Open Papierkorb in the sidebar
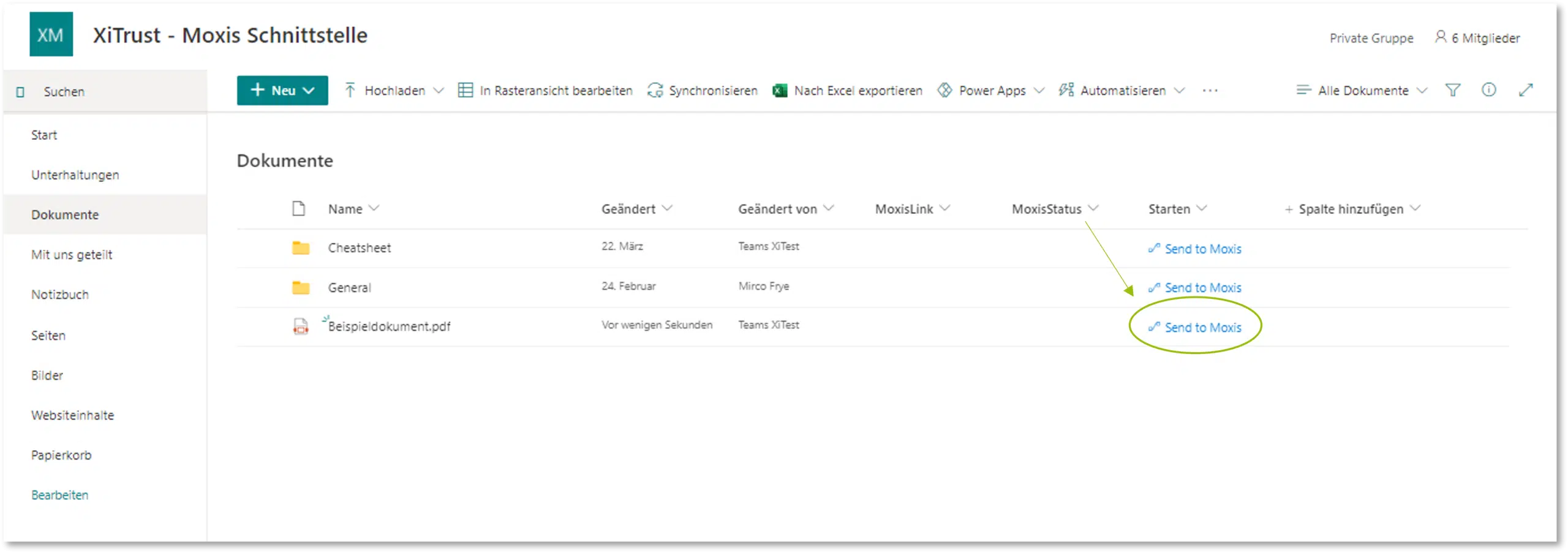The image size is (1568, 553). pyautogui.click(x=61, y=455)
